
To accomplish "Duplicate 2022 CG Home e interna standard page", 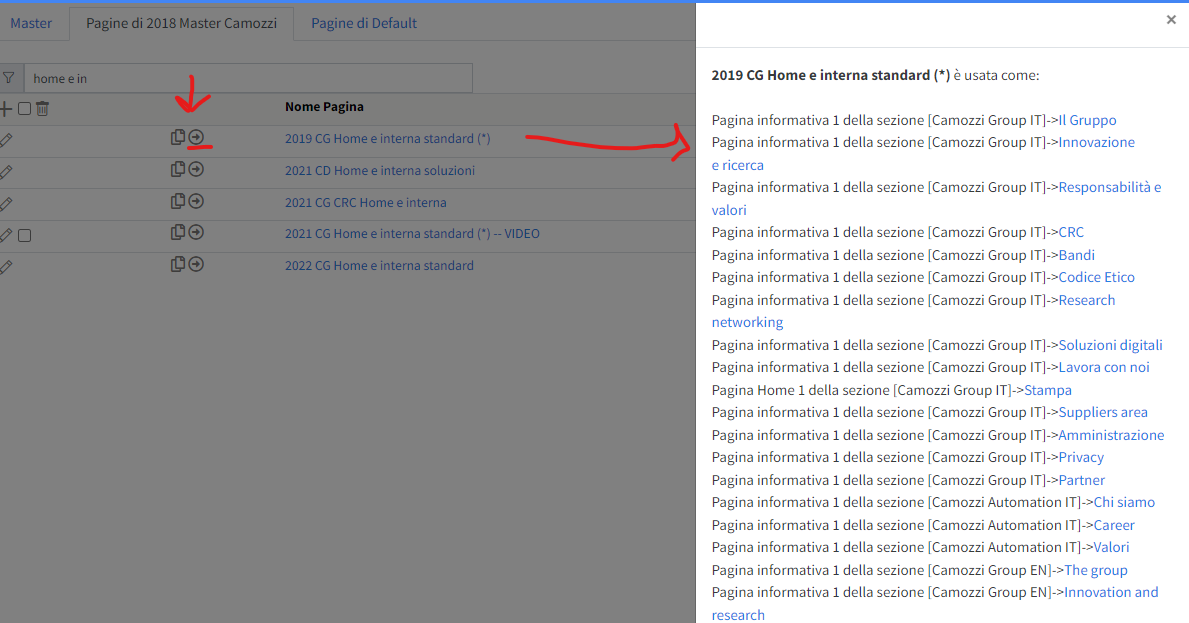I will [x=177, y=264].
